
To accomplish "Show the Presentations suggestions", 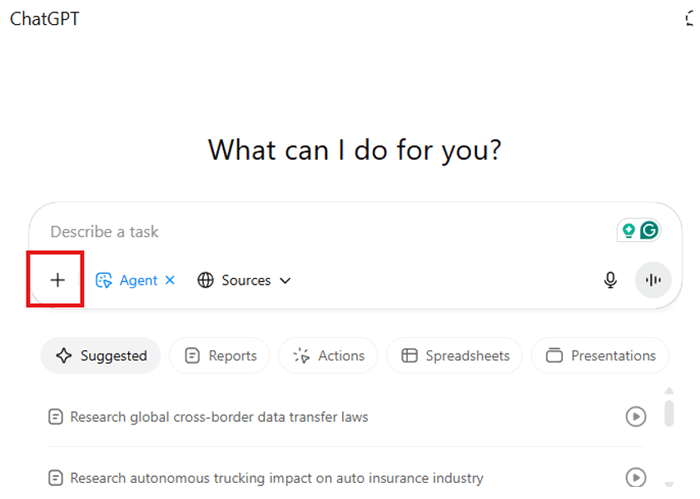I will [600, 356].
